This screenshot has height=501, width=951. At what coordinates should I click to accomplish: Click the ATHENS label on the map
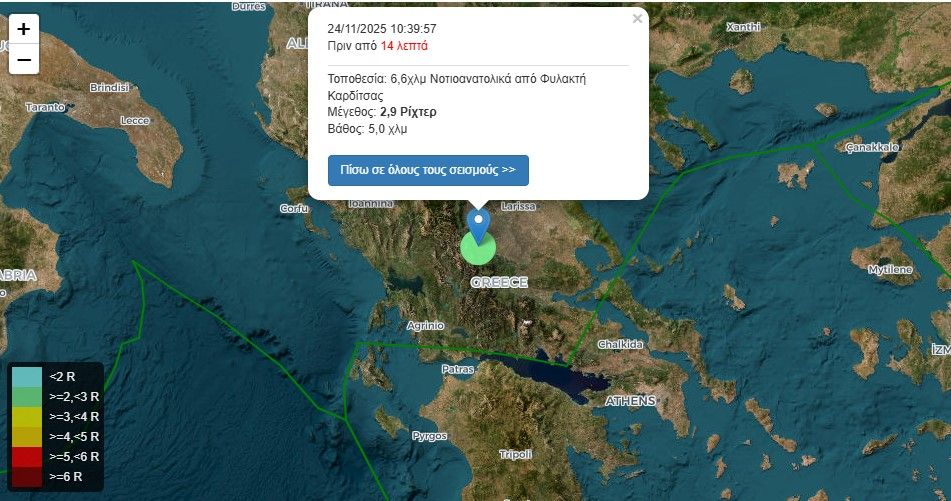631,401
